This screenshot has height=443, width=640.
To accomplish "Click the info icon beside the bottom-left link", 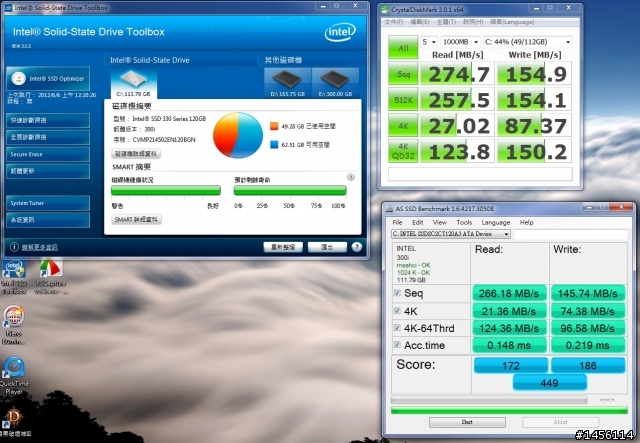I will click(x=14, y=247).
